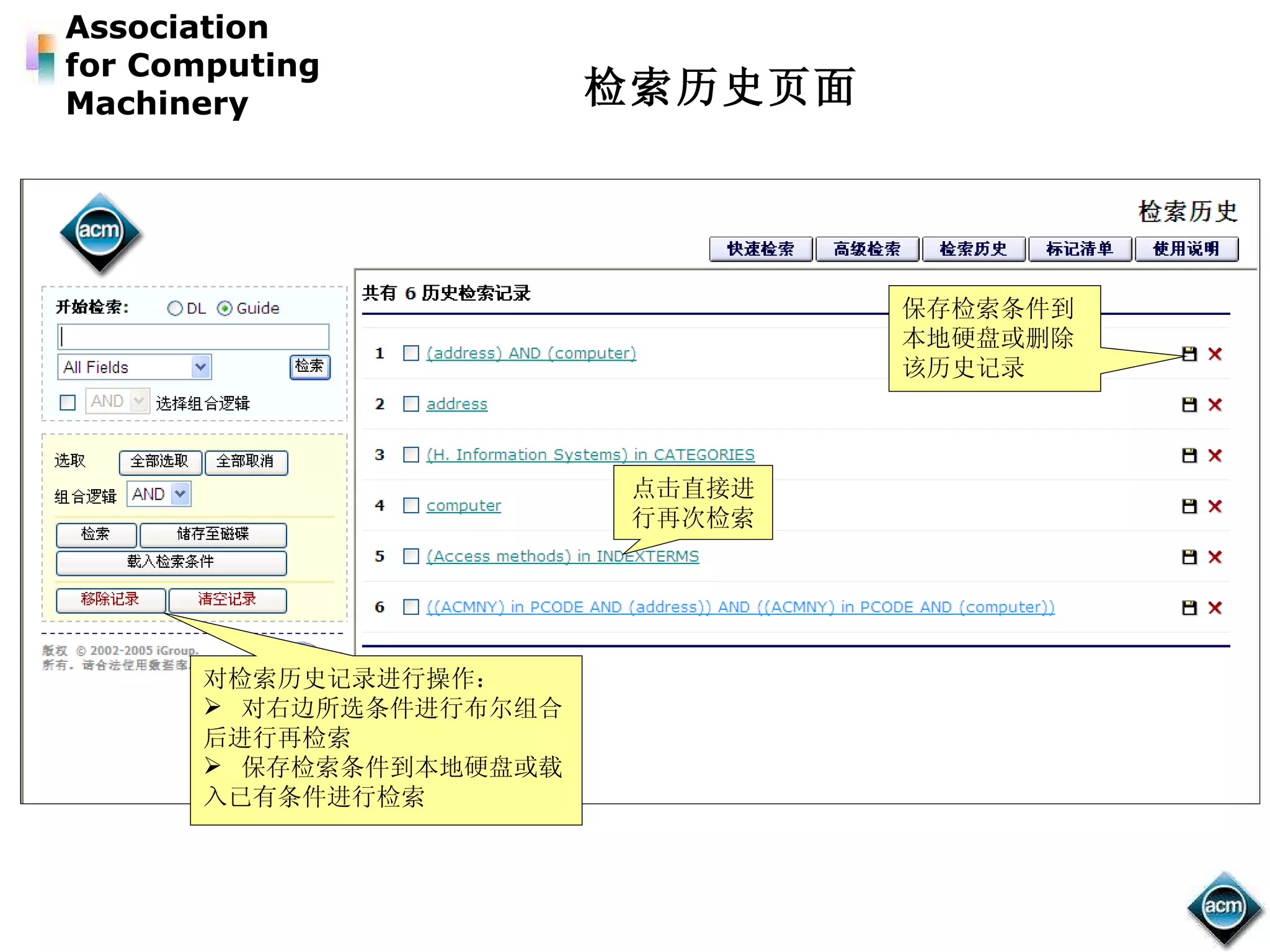
Task: Click save icon for record 3
Action: pos(1189,456)
